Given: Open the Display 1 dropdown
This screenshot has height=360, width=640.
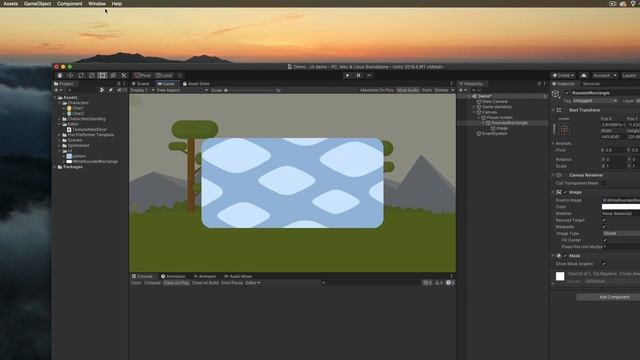Looking at the screenshot, I should point(142,90).
